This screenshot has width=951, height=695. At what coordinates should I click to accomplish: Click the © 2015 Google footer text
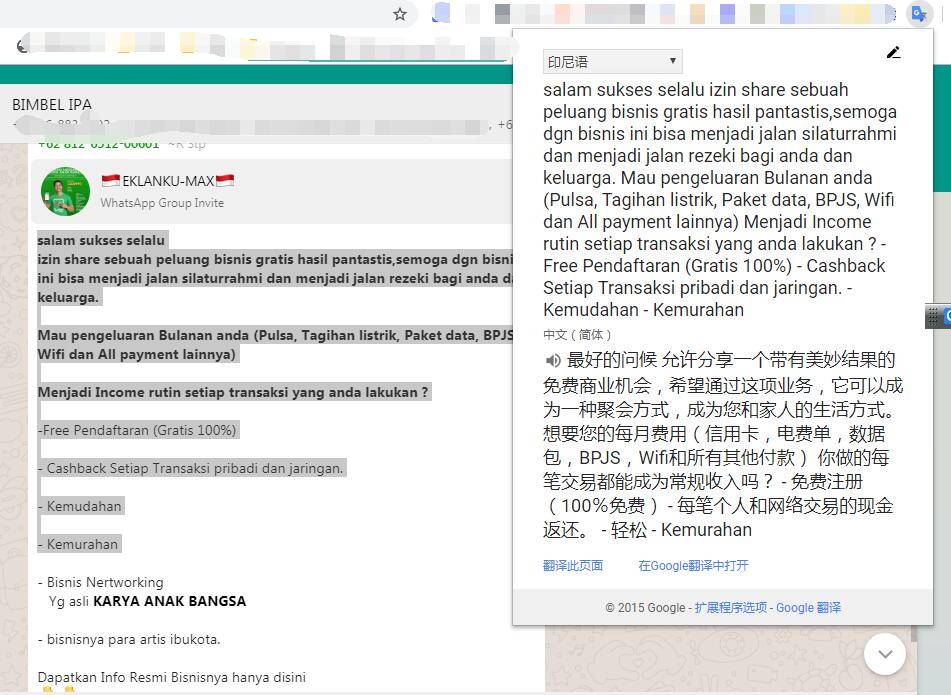645,607
